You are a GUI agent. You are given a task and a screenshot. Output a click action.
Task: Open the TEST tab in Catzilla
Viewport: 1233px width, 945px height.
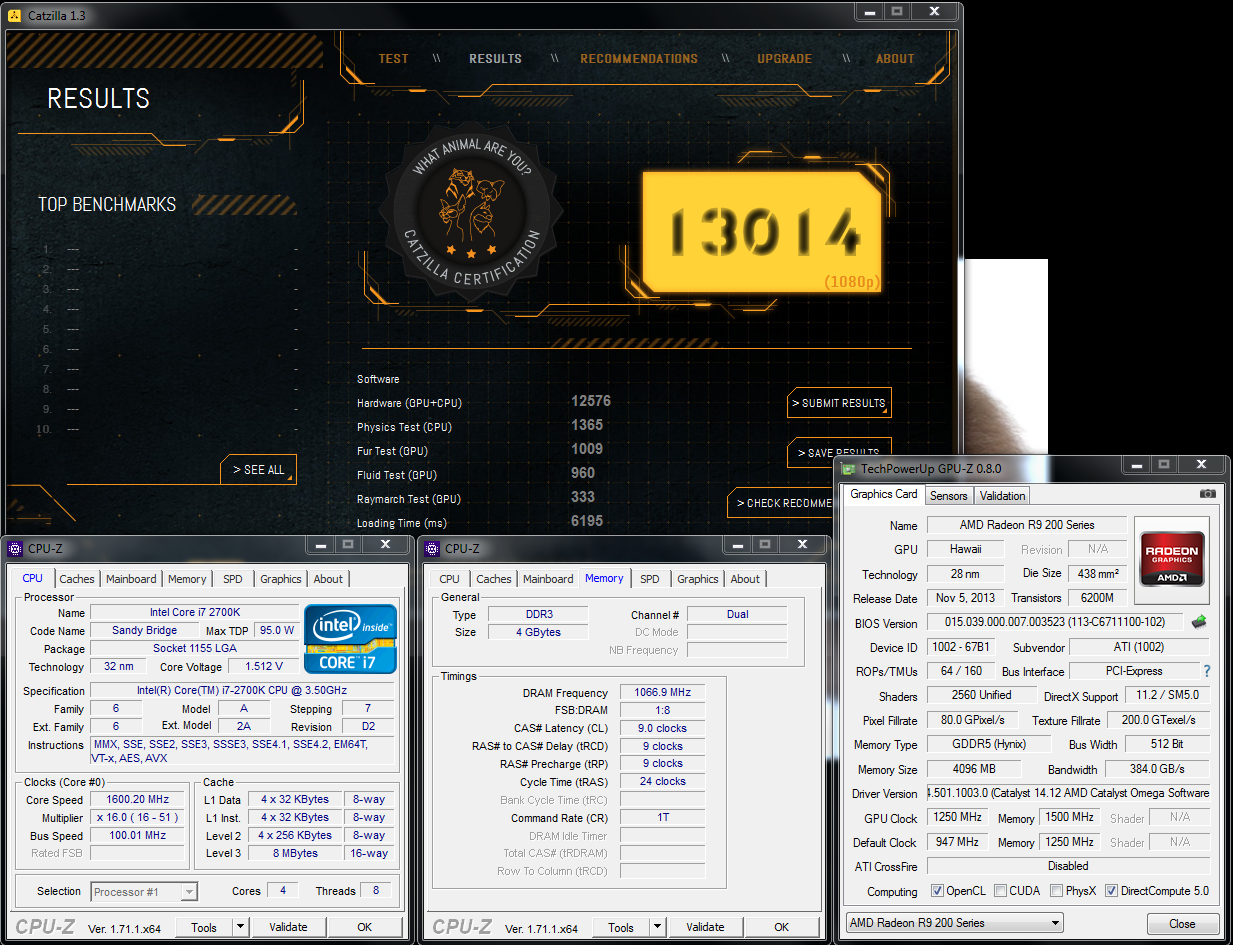(393, 59)
